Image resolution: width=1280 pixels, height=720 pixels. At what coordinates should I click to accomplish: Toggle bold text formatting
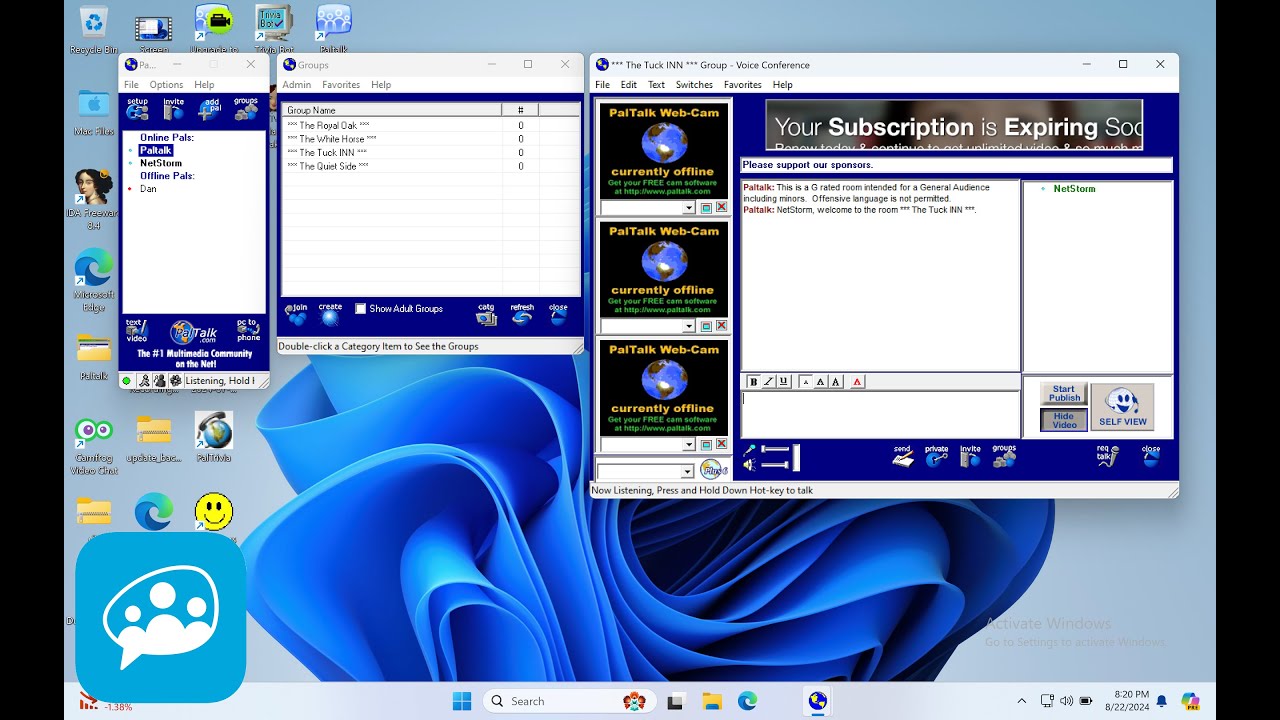click(x=754, y=382)
